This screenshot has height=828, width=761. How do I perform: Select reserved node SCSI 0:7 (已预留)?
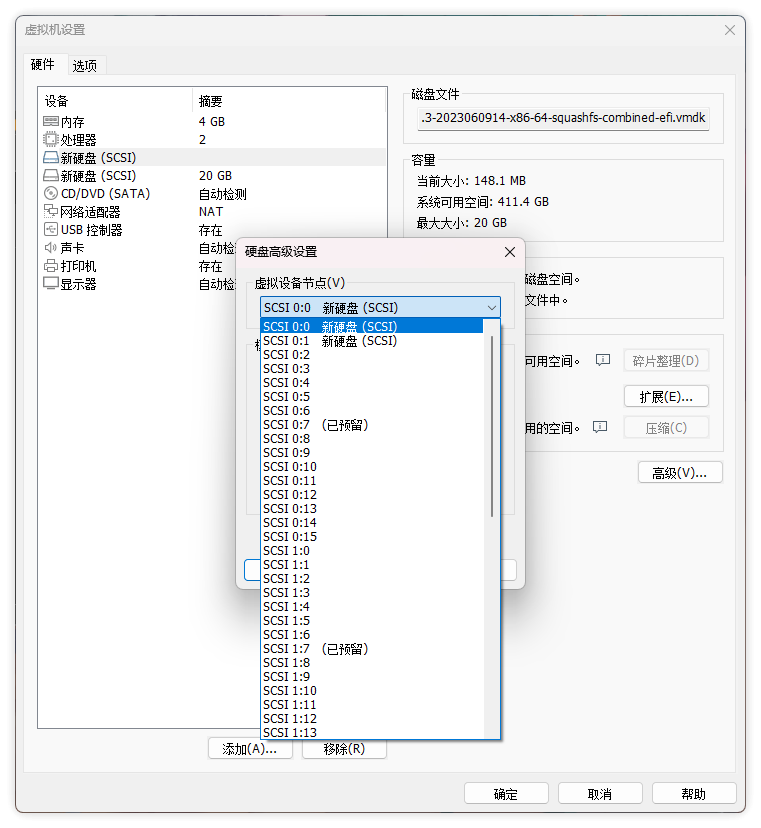click(x=372, y=425)
